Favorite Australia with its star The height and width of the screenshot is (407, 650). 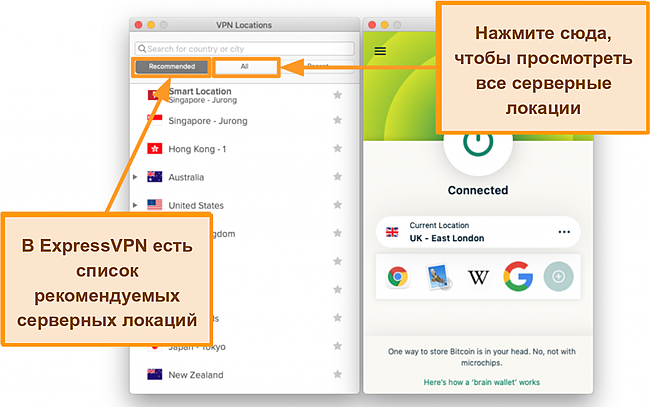[337, 177]
